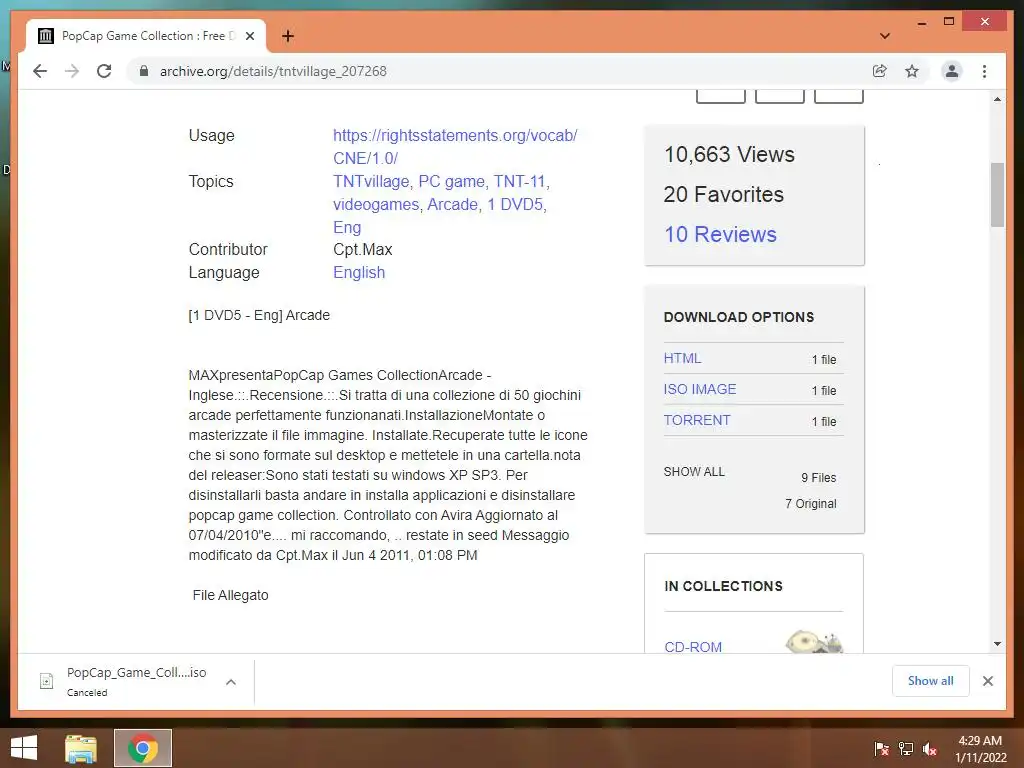Click the [1 DVD5 - Eng] Arcade text
Image resolution: width=1024 pixels, height=768 pixels.
(x=259, y=315)
